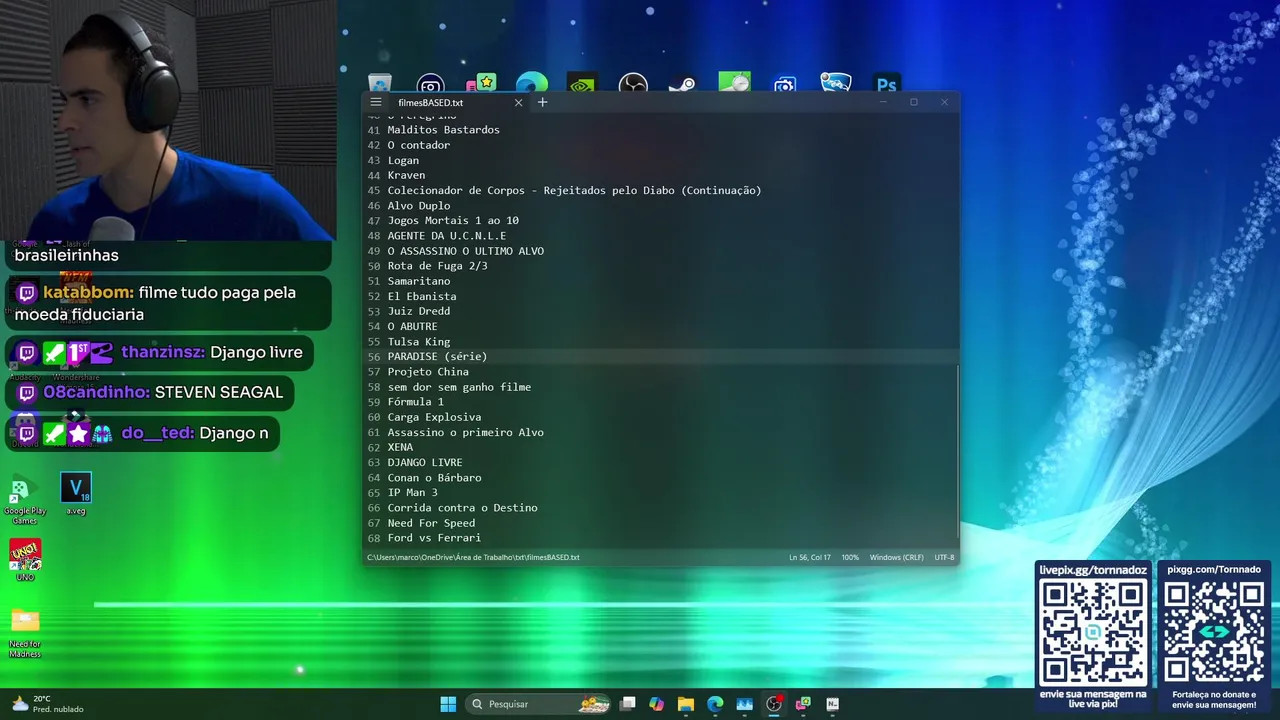Click the line 'Samaritano'
The image size is (1280, 720).
pos(418,281)
